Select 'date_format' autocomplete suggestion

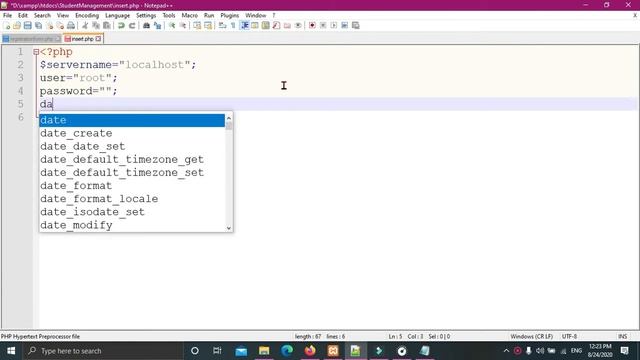[x=132, y=185]
